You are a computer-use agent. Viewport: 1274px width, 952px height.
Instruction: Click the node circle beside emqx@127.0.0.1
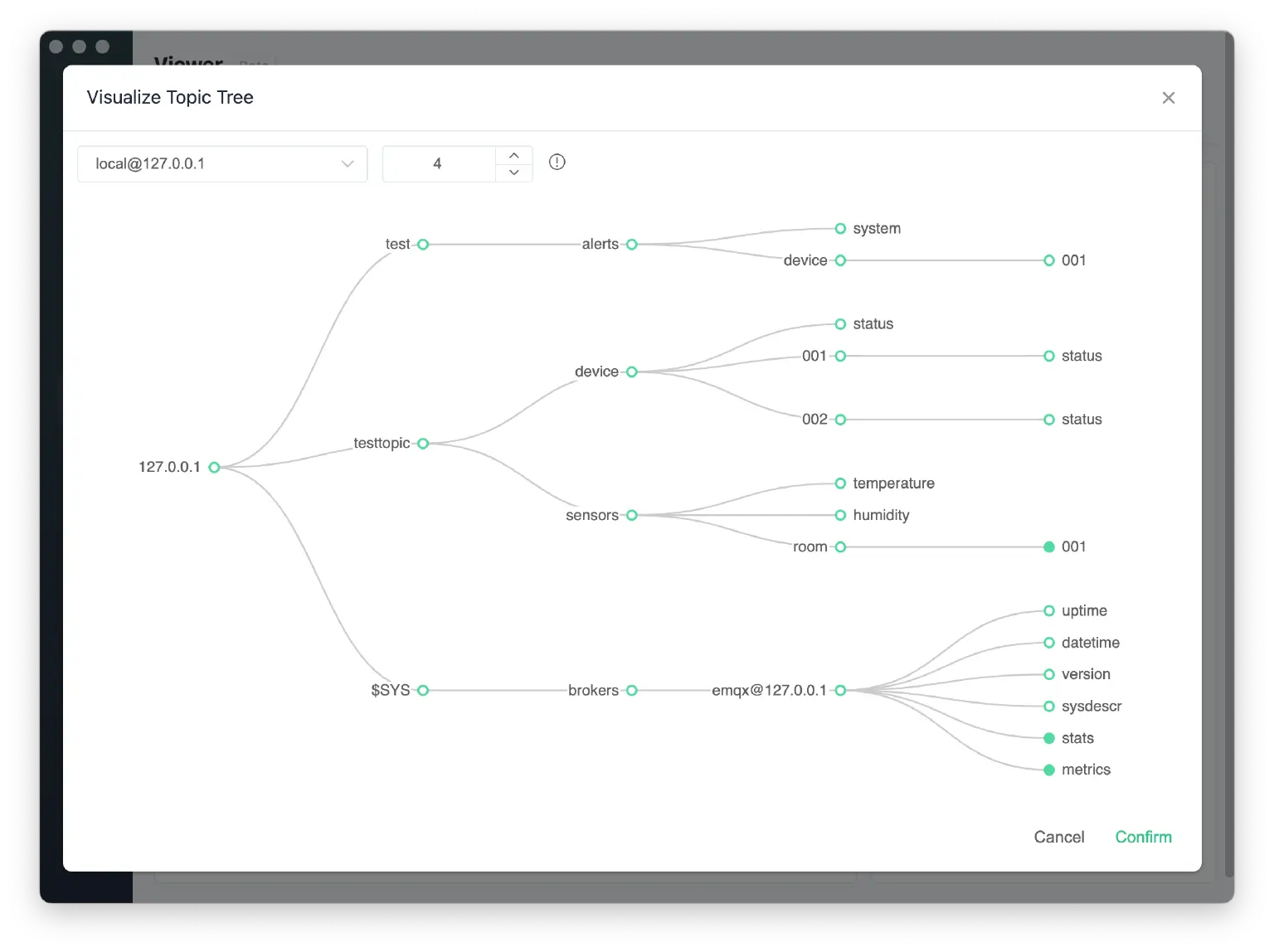(840, 690)
